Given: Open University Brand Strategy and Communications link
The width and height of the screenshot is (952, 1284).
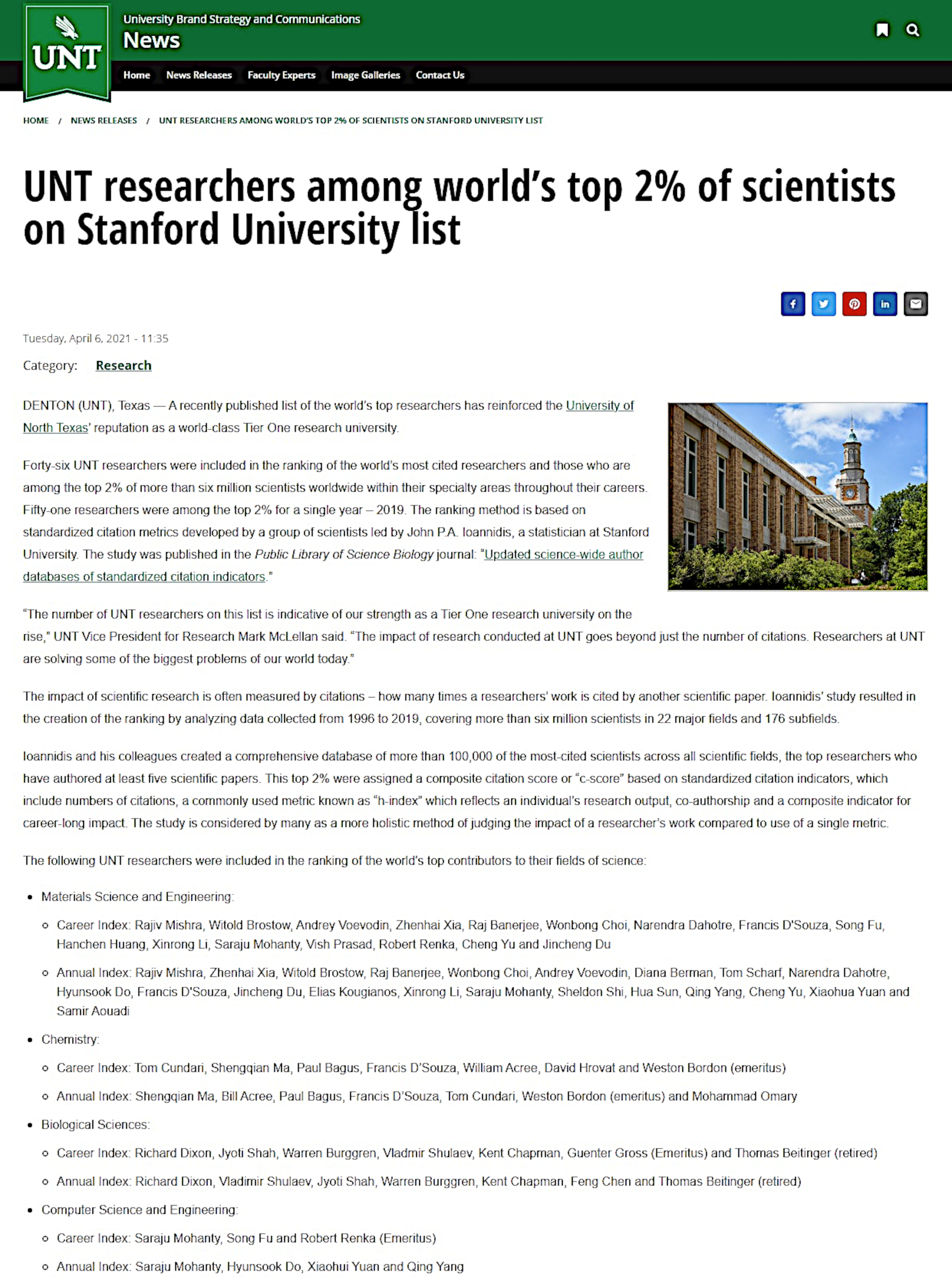Looking at the screenshot, I should point(241,19).
